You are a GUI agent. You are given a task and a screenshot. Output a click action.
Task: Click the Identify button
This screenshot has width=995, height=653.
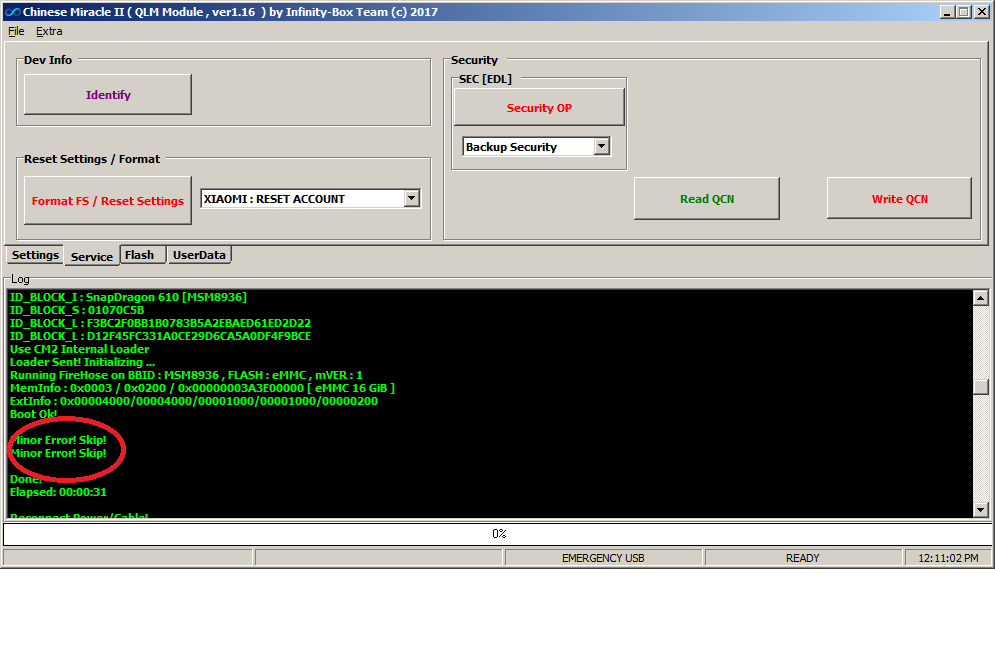click(x=108, y=95)
